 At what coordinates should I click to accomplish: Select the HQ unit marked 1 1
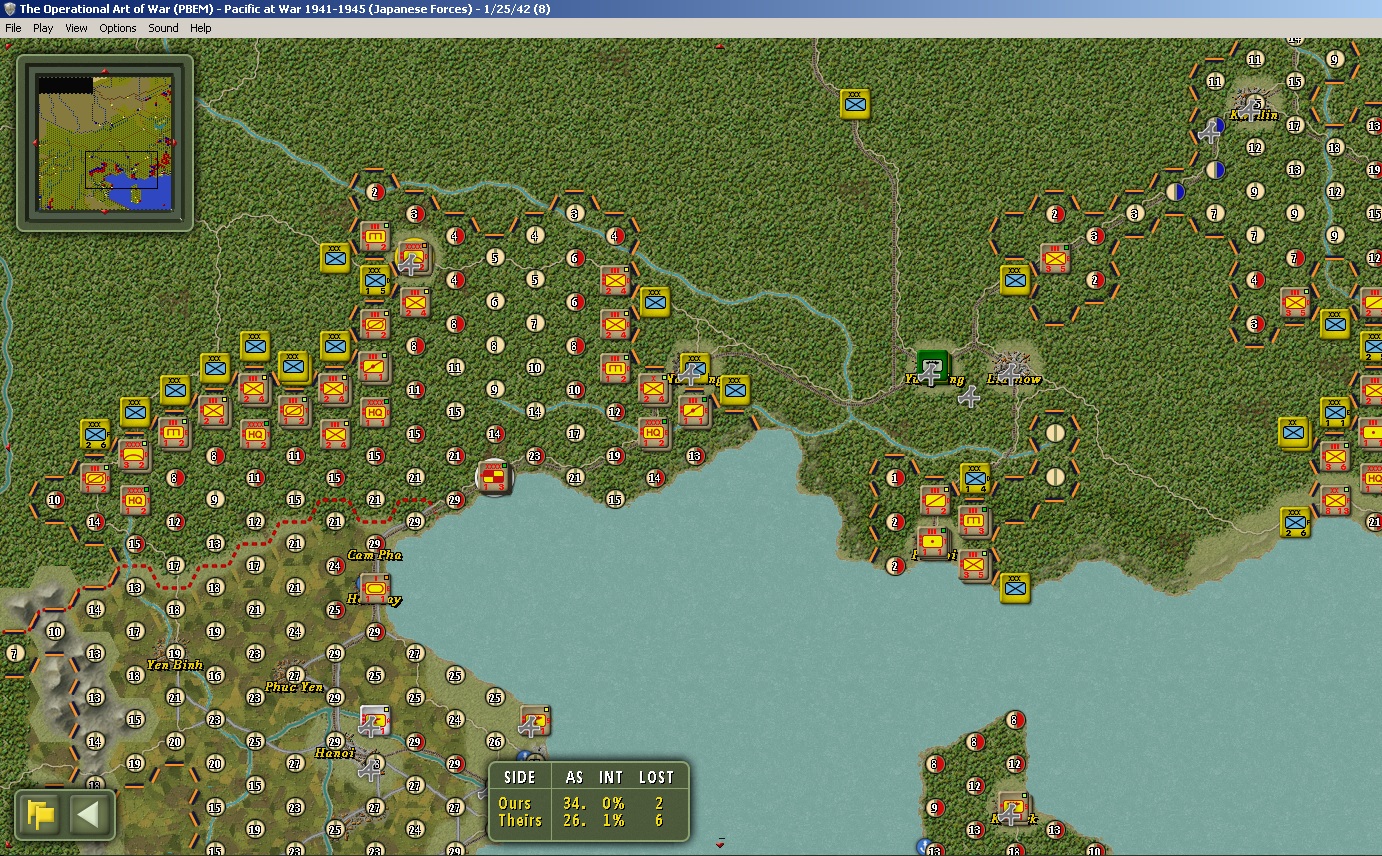[374, 411]
